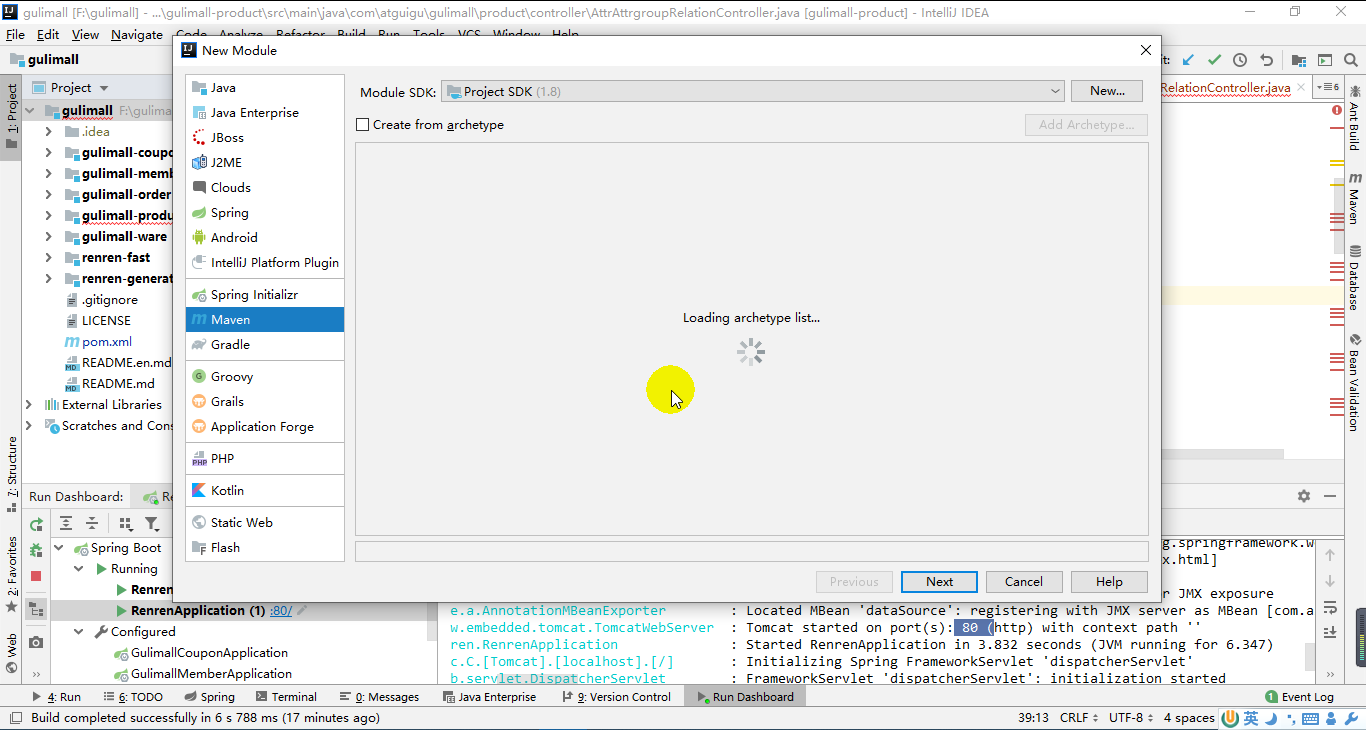Click the Search Everywhere magnifier icon
Image resolution: width=1366 pixels, height=730 pixels.
[1351, 60]
